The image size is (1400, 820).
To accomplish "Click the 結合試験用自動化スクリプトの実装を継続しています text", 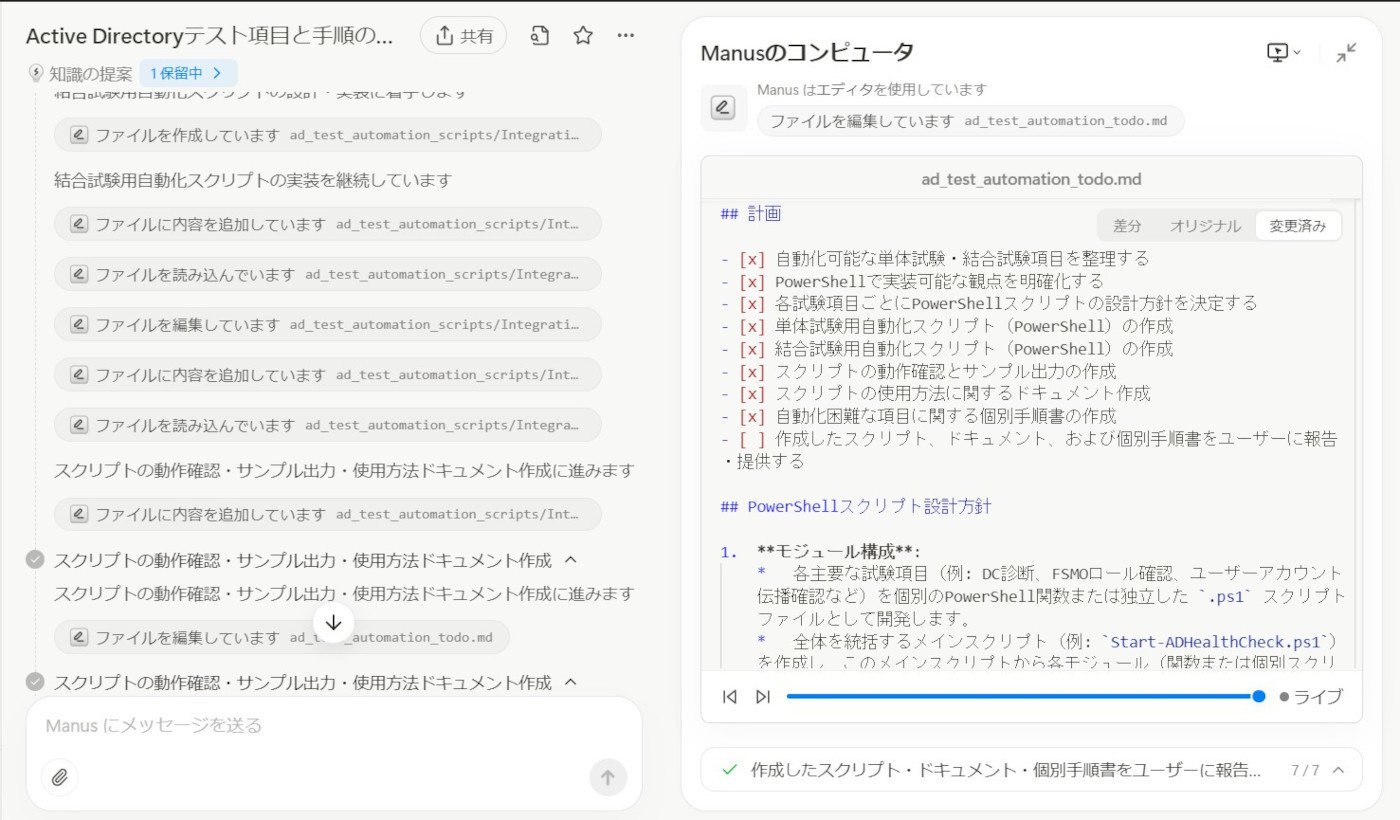I will 253,180.
